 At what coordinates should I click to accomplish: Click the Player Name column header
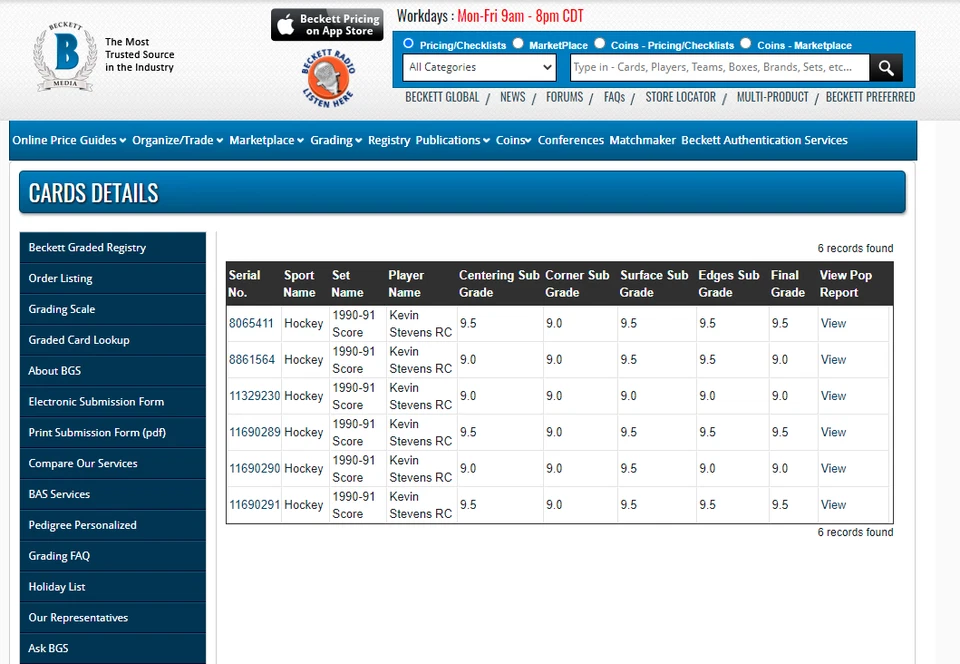tap(406, 284)
